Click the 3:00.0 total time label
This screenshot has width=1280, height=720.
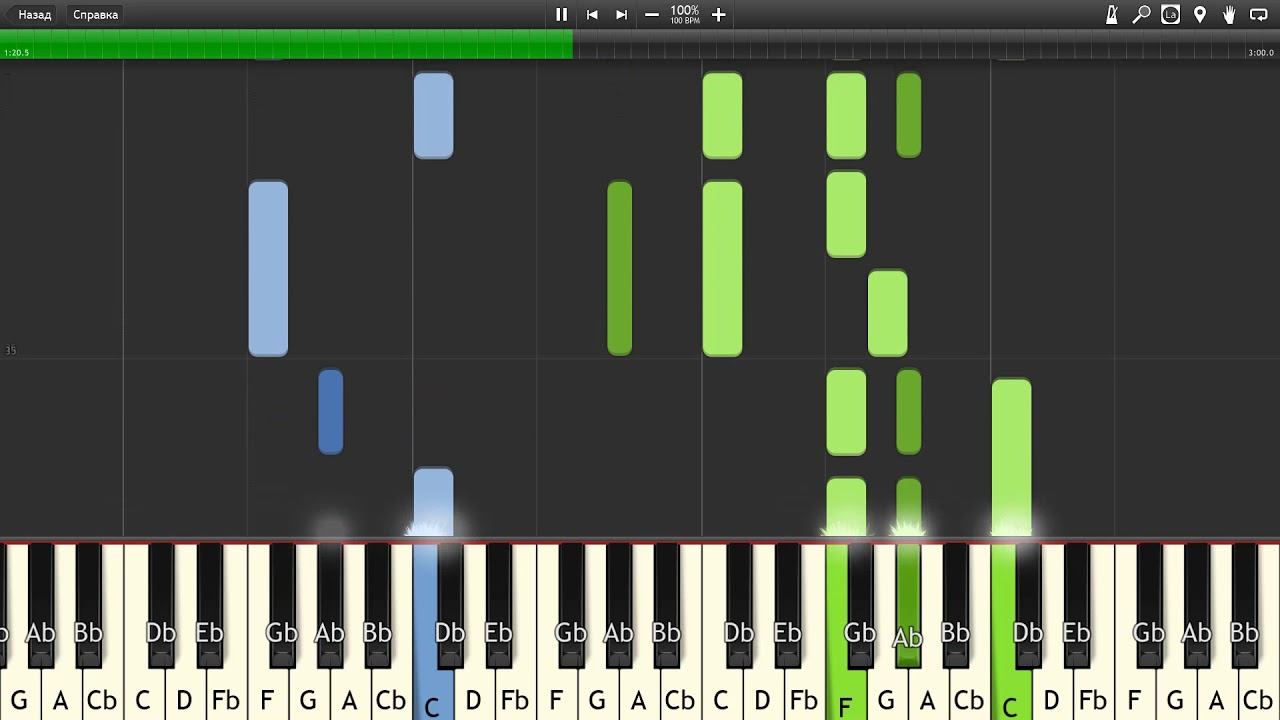(x=1261, y=52)
